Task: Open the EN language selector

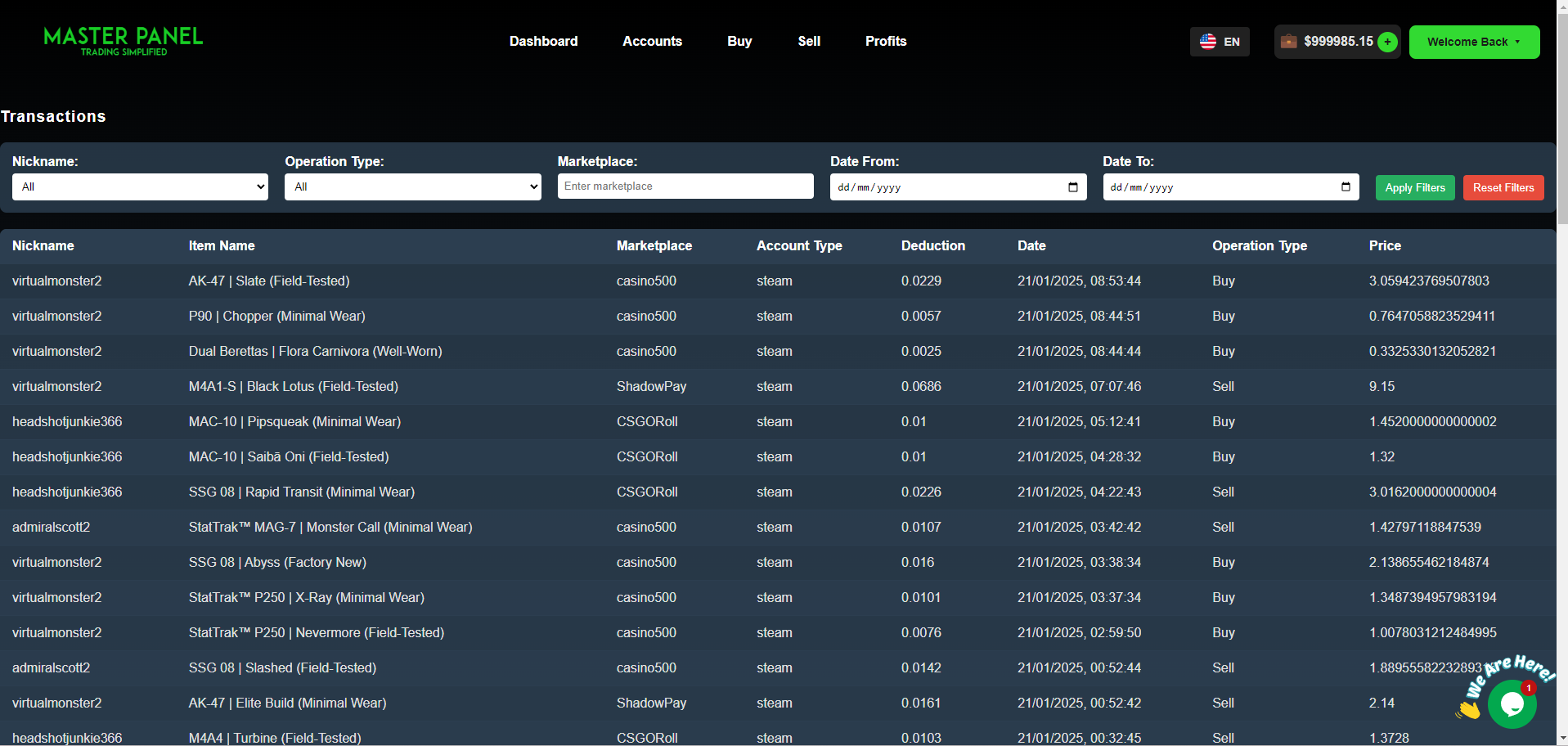Action: pos(1220,42)
